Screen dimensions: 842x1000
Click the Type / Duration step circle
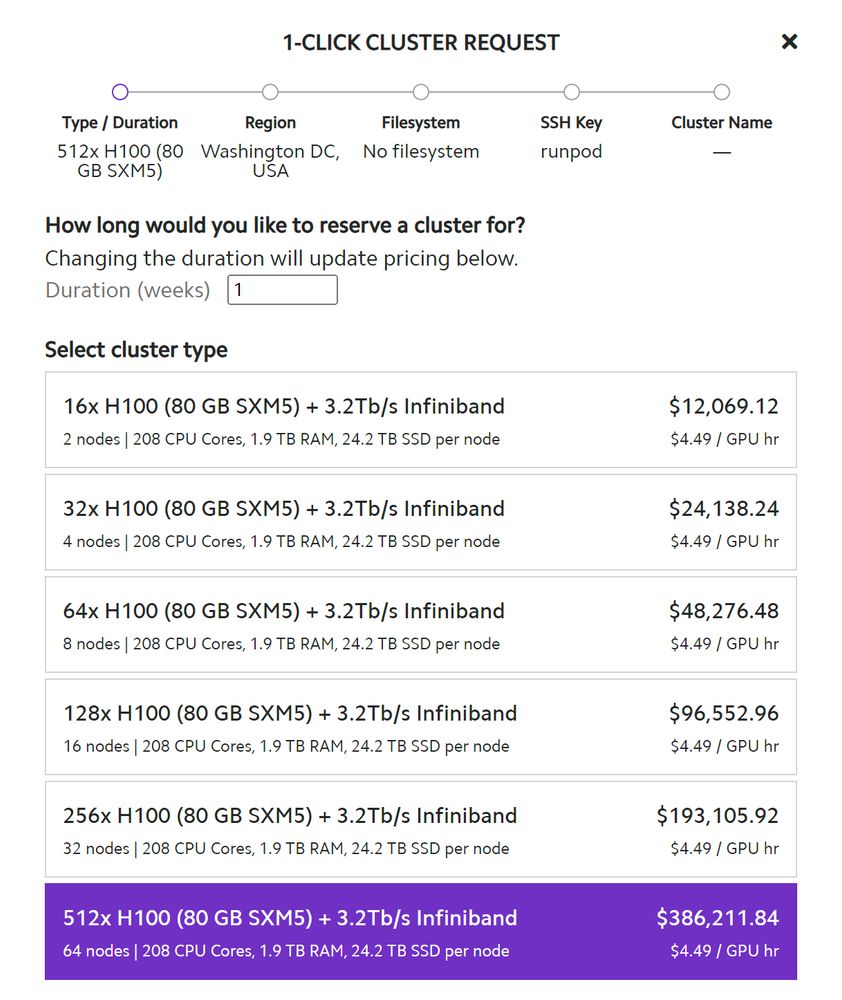point(120,92)
